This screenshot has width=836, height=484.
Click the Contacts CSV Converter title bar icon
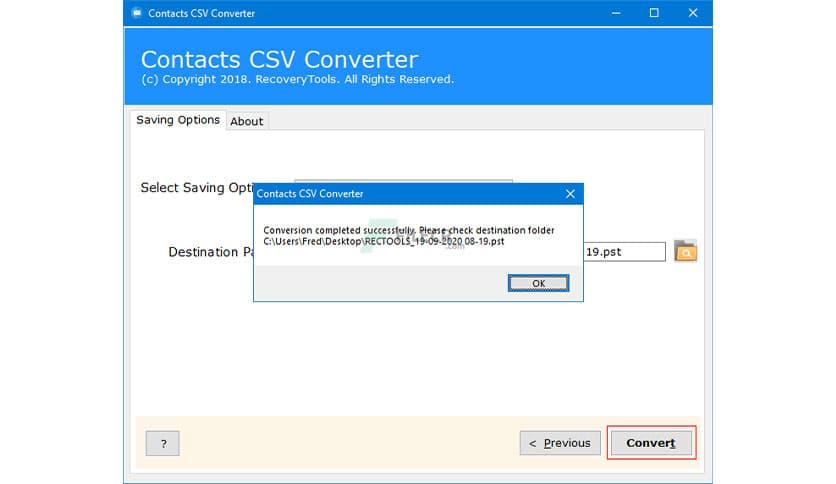[137, 13]
